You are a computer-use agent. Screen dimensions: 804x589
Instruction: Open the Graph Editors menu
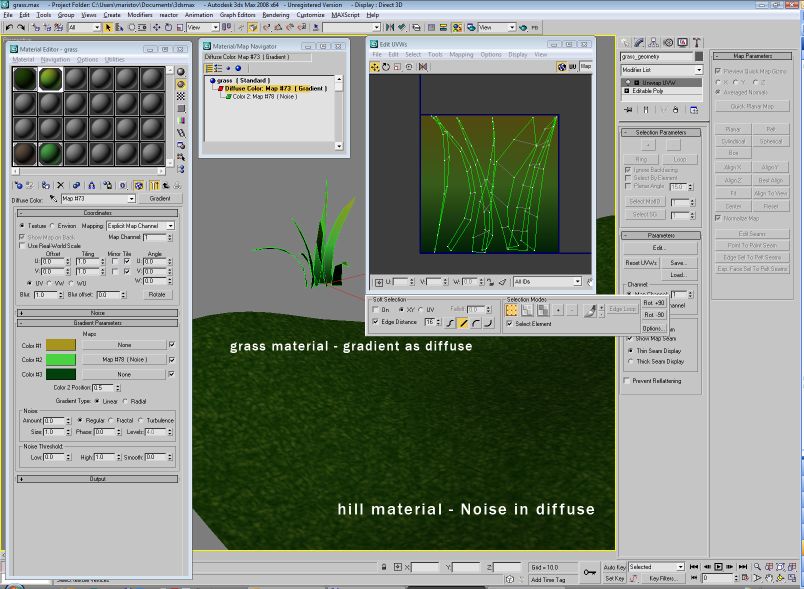coord(237,15)
